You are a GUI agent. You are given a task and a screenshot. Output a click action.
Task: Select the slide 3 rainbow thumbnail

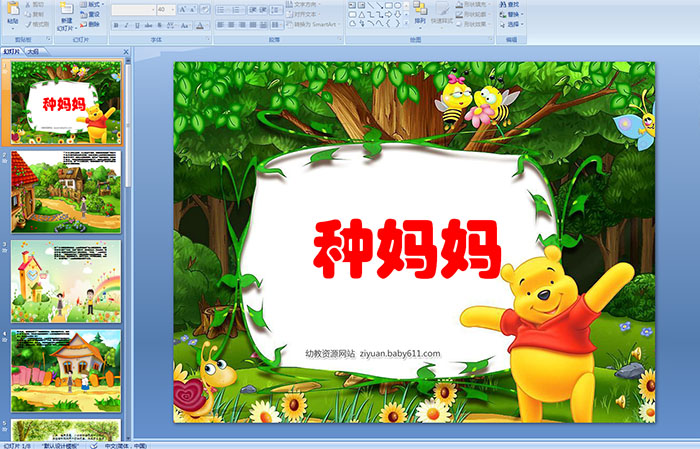66,280
